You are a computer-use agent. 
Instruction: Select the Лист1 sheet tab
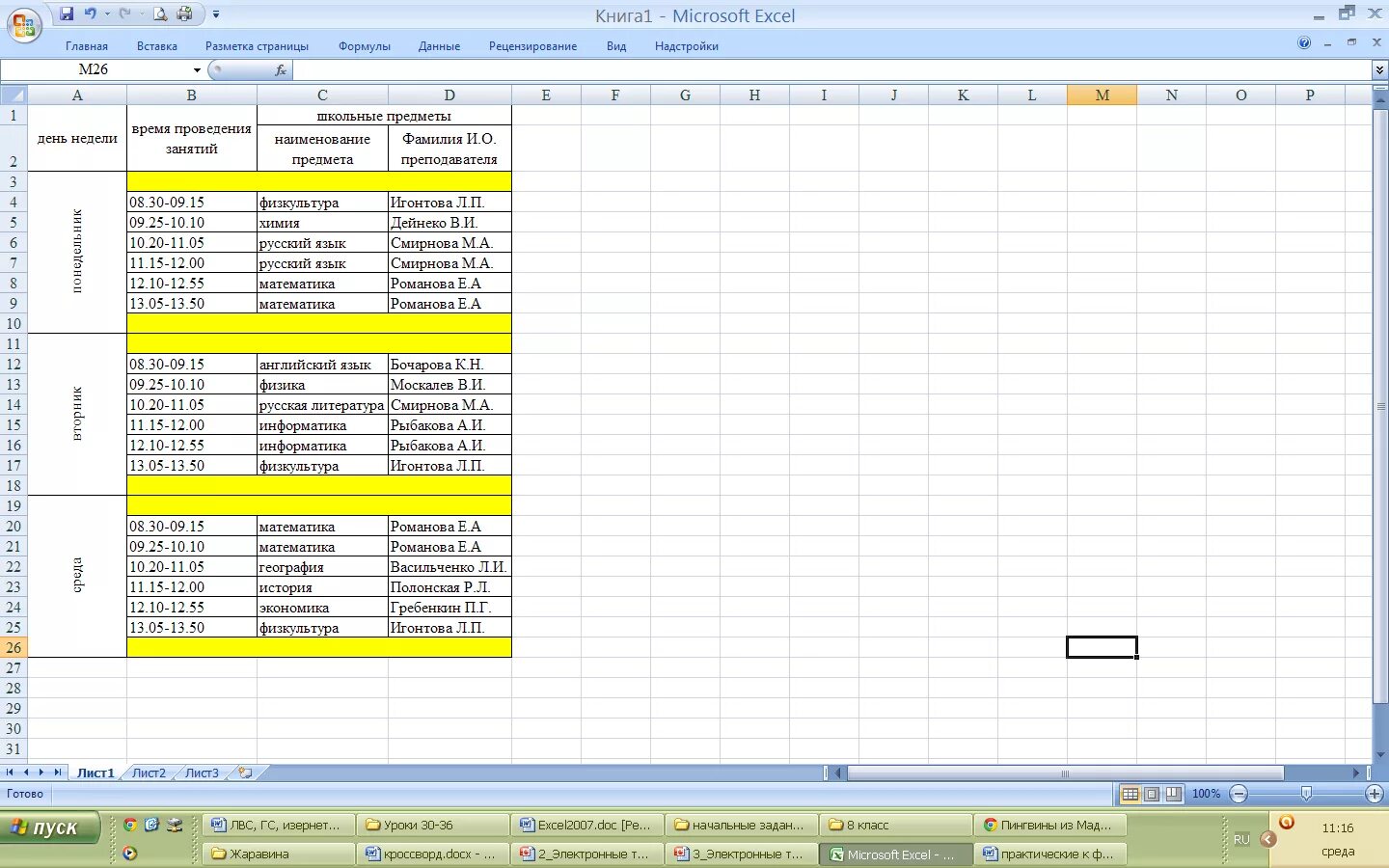[x=95, y=773]
